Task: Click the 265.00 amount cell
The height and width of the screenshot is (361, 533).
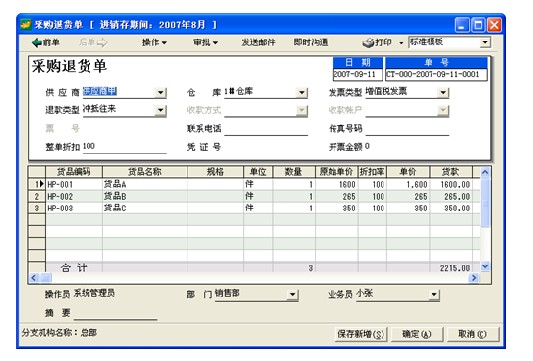Action: [451, 196]
